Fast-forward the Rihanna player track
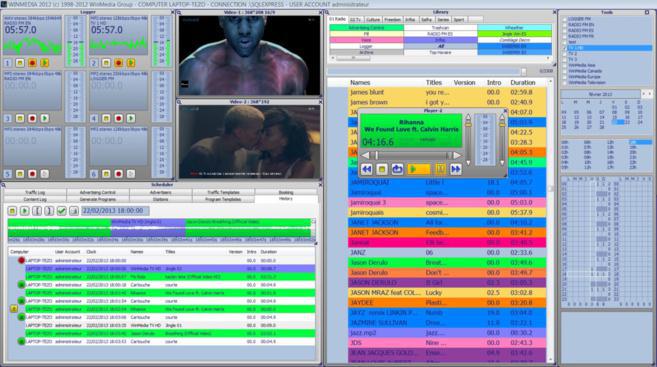The height and width of the screenshot is (367, 657). pyautogui.click(x=456, y=169)
